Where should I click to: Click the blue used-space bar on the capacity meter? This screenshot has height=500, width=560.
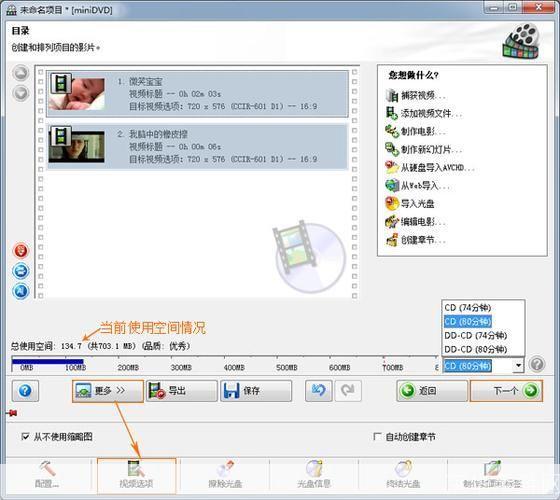click(48, 361)
